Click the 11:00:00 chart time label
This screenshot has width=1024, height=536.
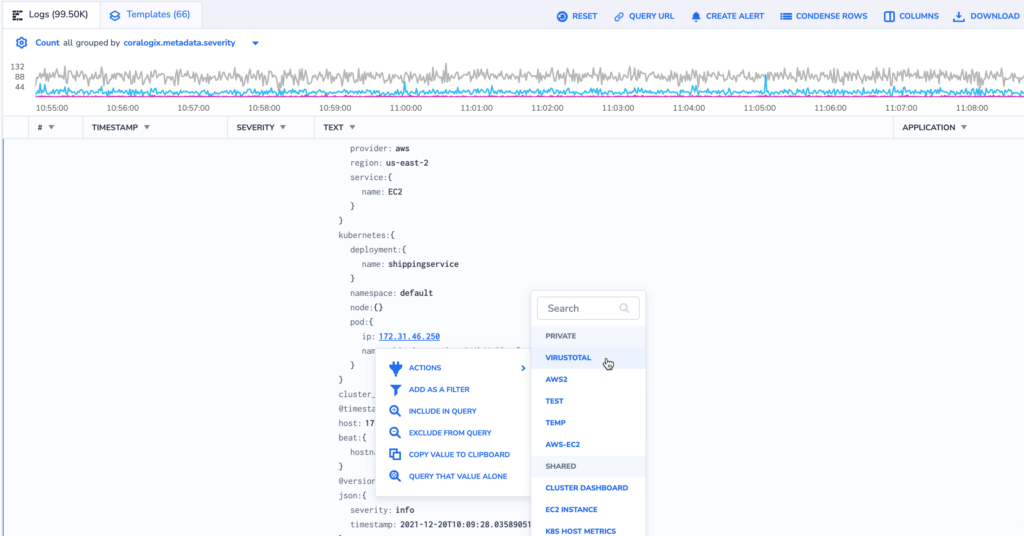(x=406, y=108)
